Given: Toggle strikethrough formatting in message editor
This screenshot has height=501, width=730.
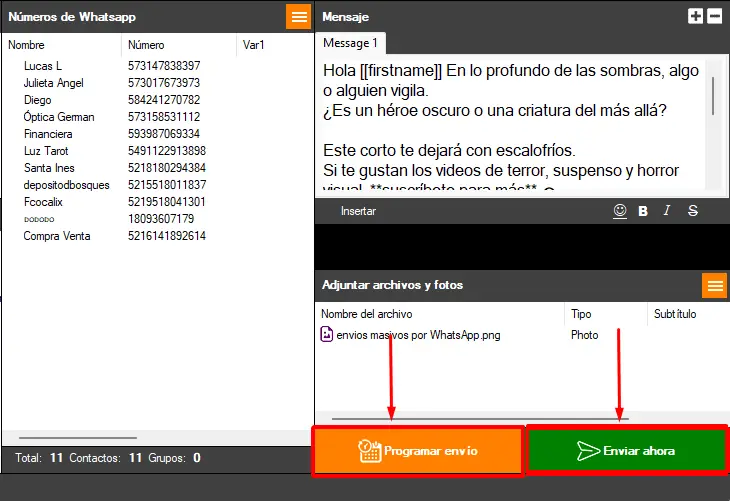Looking at the screenshot, I should [692, 211].
